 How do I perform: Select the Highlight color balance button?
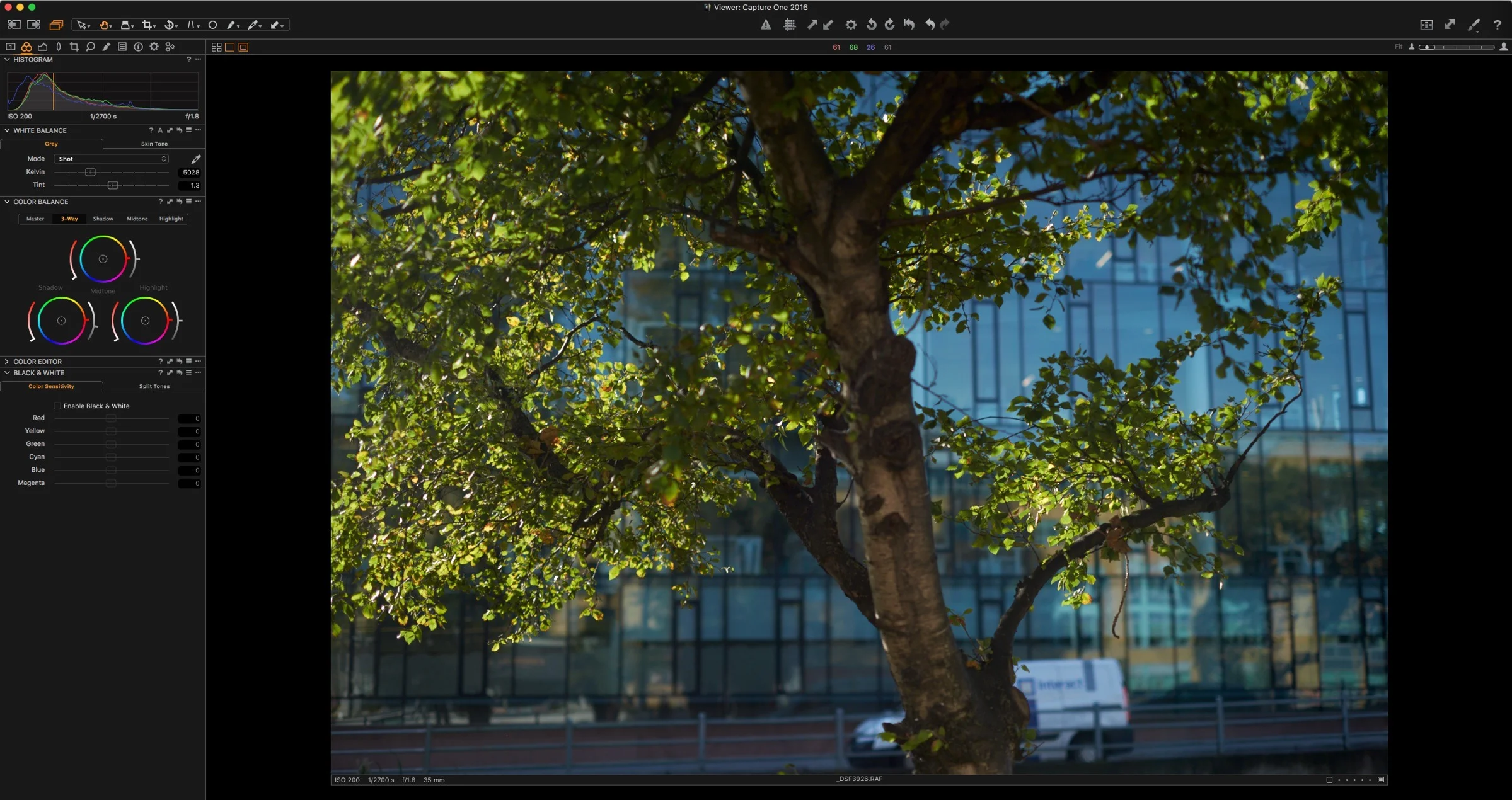171,219
